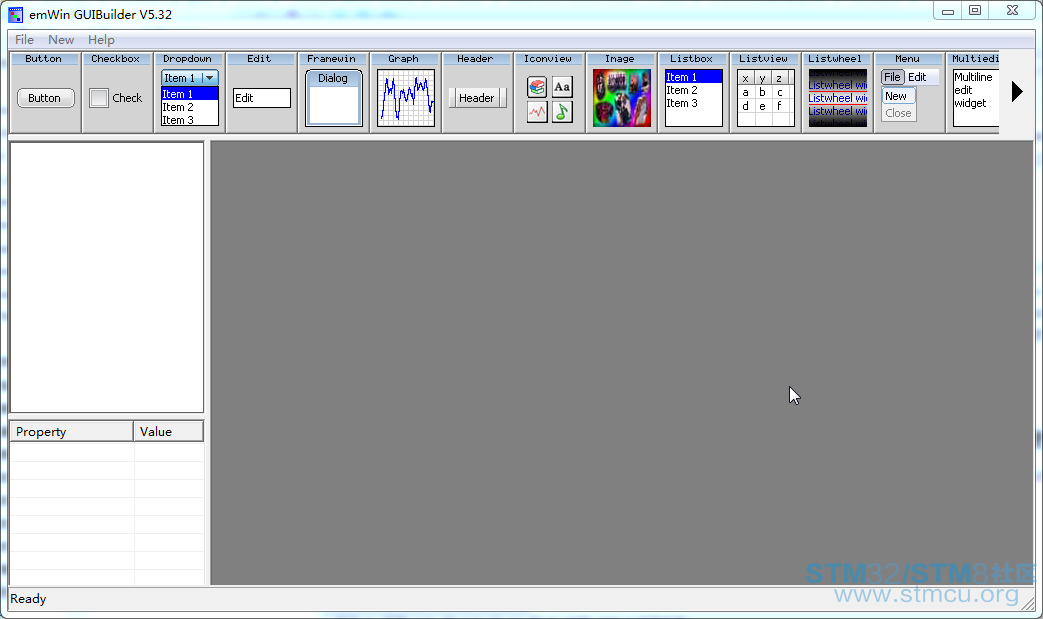Add a Listview widget from the palette
The height and width of the screenshot is (619, 1043).
[764, 92]
